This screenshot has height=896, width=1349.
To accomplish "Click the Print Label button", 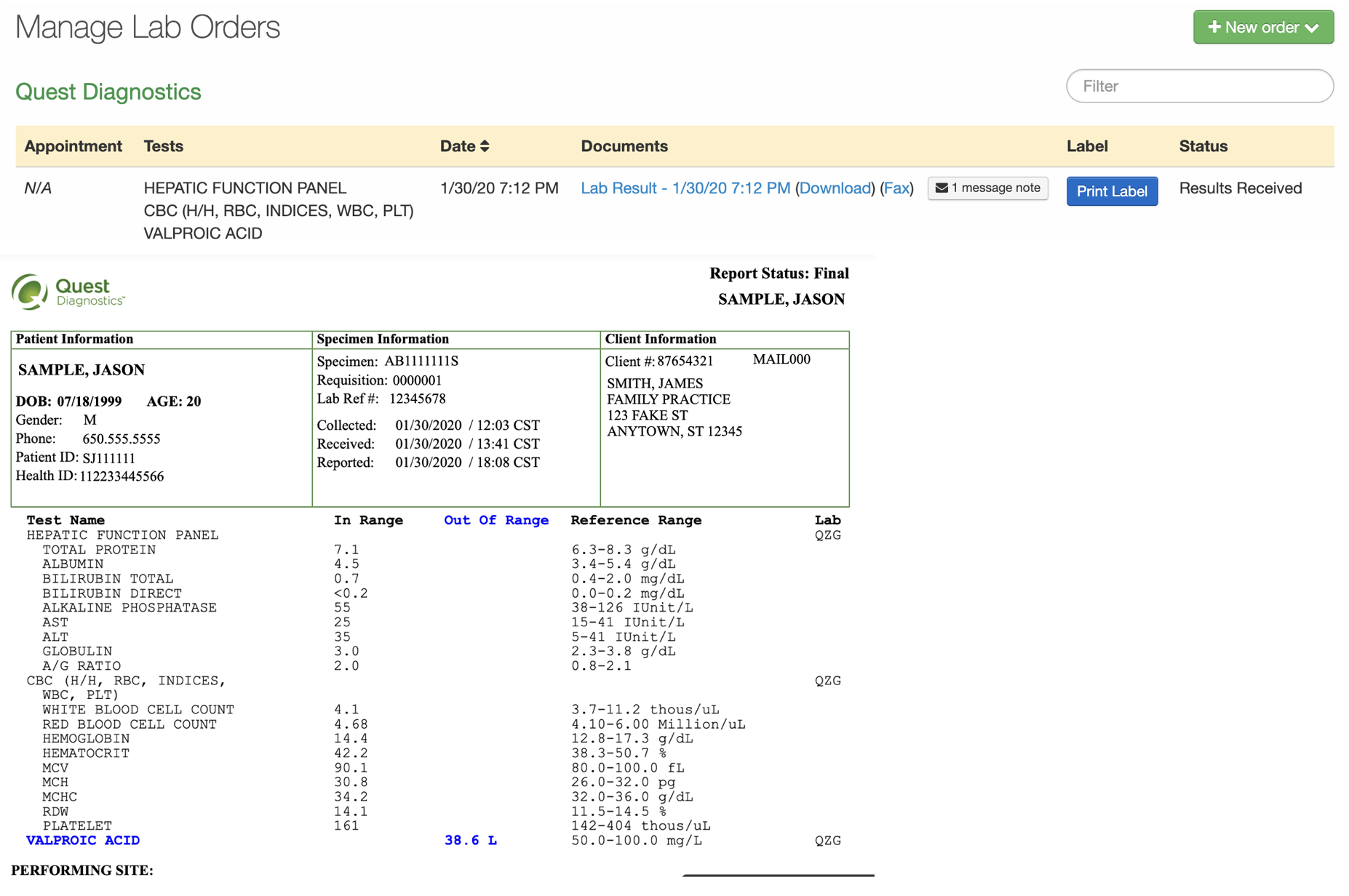I will coord(1112,191).
